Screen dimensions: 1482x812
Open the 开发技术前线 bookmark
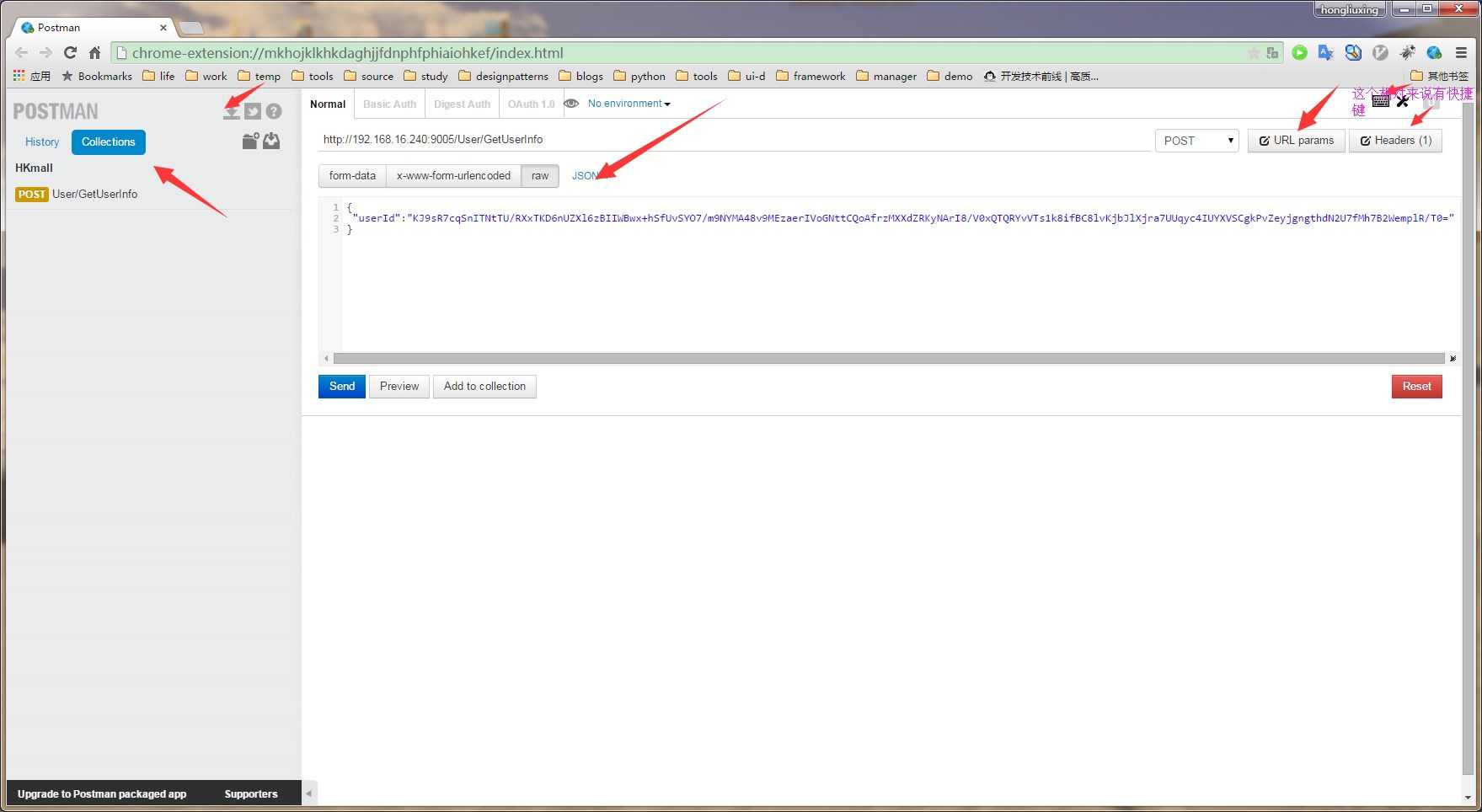[1041, 76]
